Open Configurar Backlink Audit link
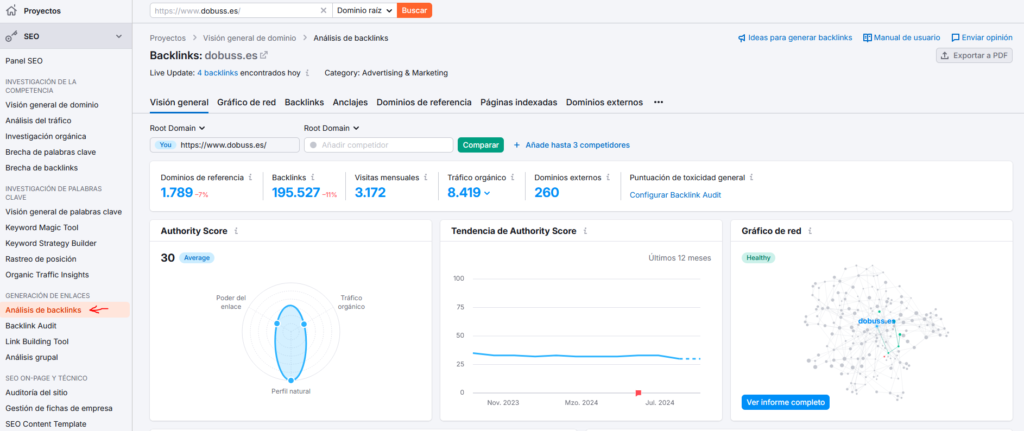 pos(675,195)
